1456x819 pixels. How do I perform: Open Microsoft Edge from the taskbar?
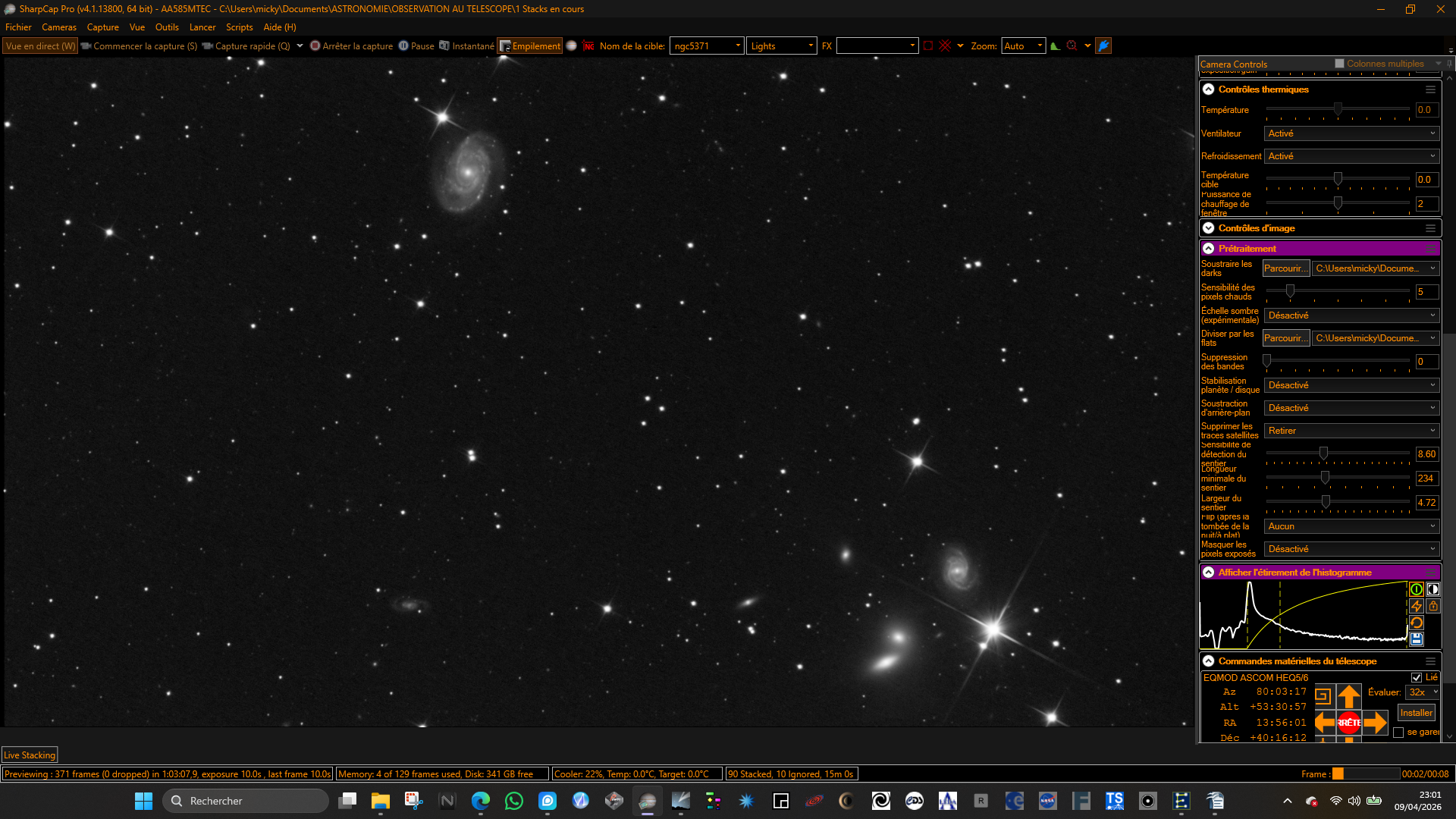pyautogui.click(x=480, y=801)
